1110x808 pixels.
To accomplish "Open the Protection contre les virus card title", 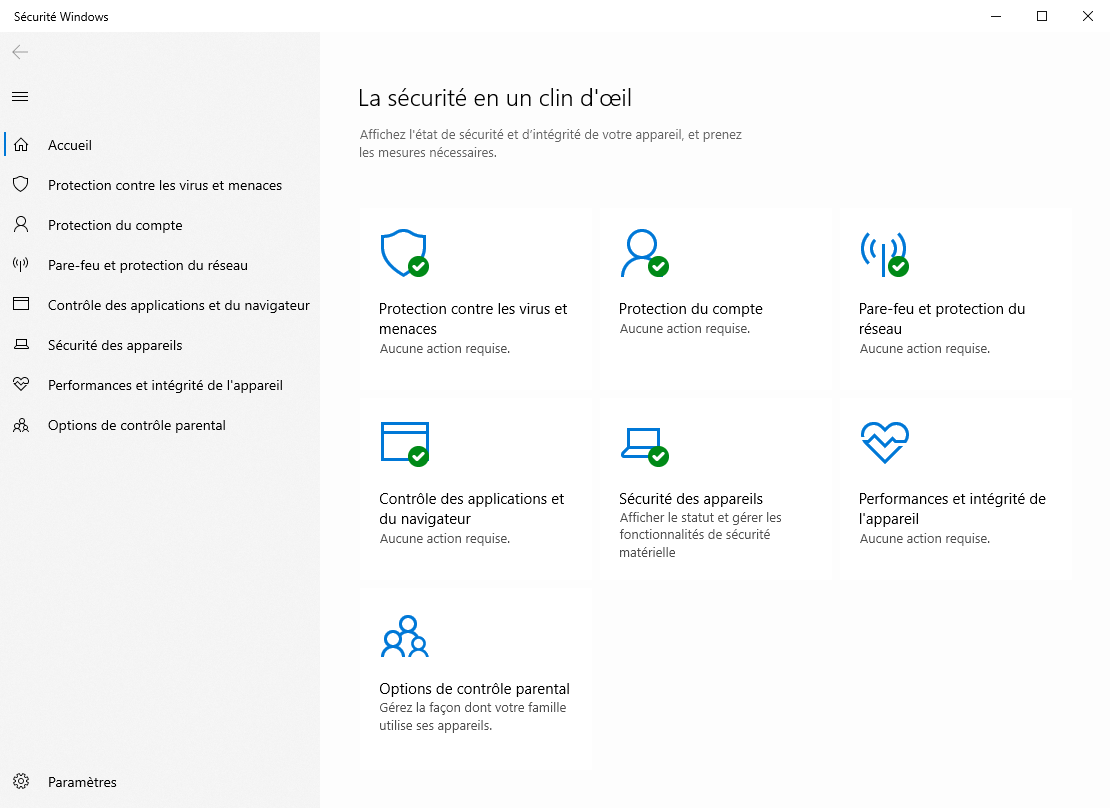I will pos(473,319).
